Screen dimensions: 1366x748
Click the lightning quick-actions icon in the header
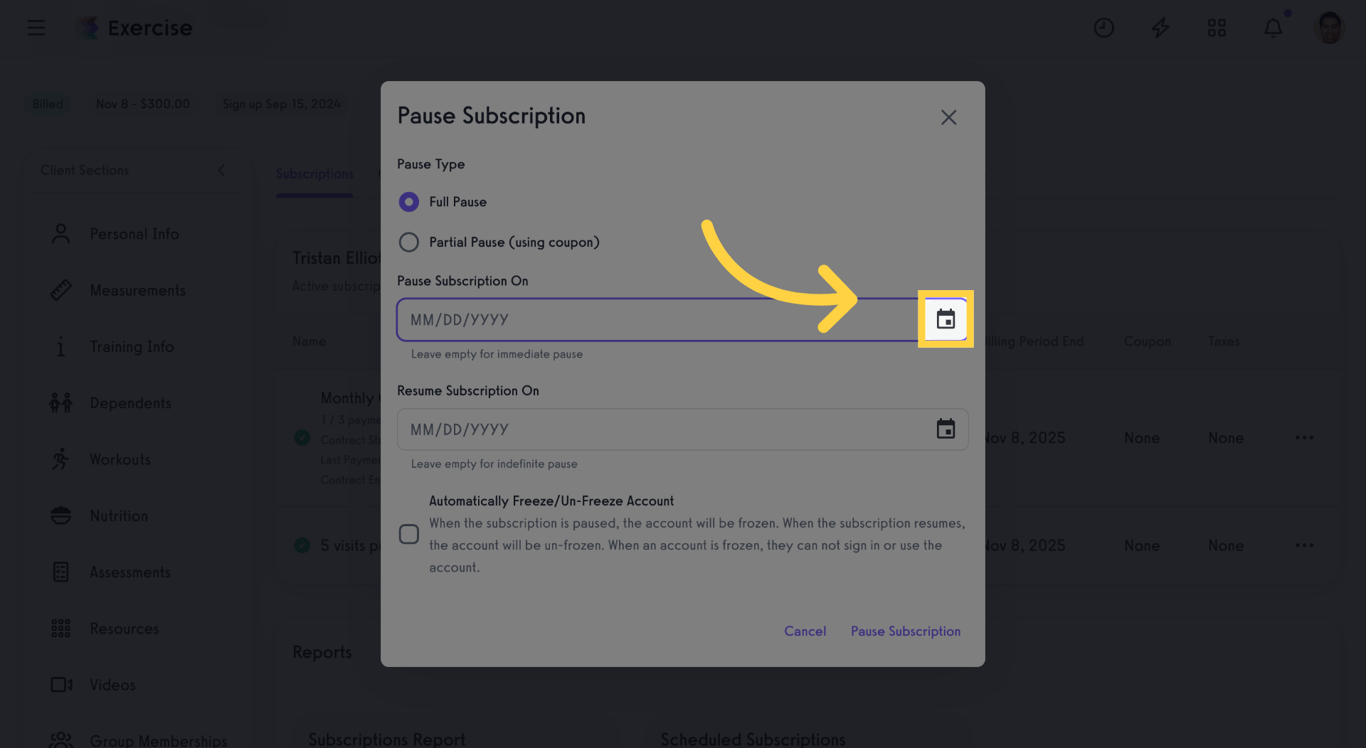pos(1160,27)
